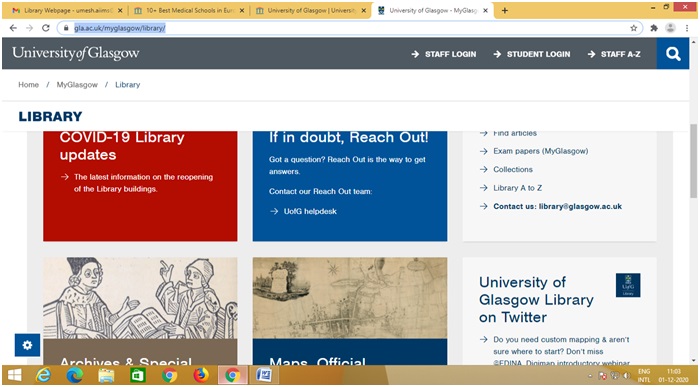Open the Chrome profile avatar icon
This screenshot has height=387, width=700.
(x=670, y=28)
